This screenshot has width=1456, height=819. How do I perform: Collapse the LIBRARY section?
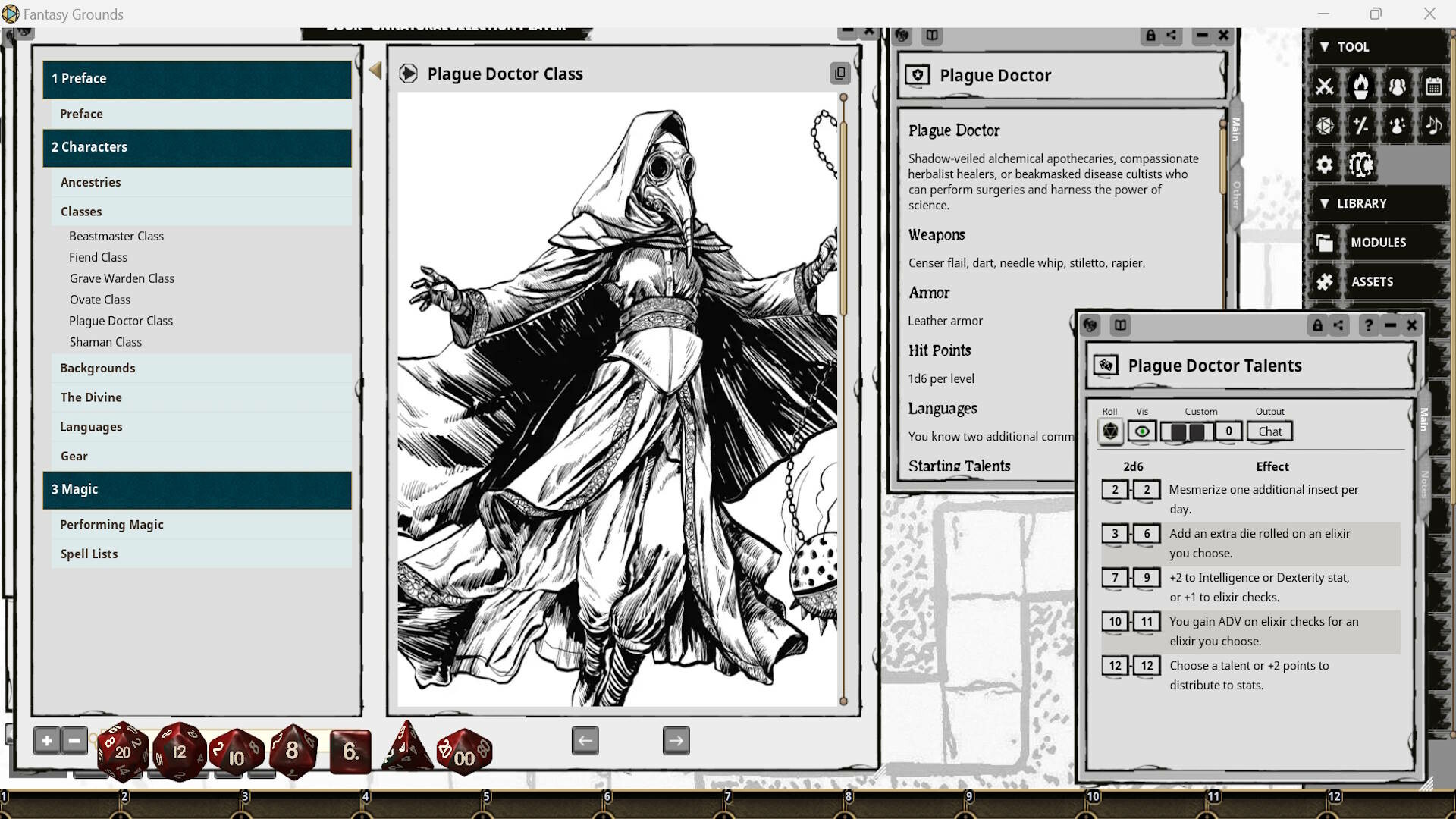(x=1325, y=203)
